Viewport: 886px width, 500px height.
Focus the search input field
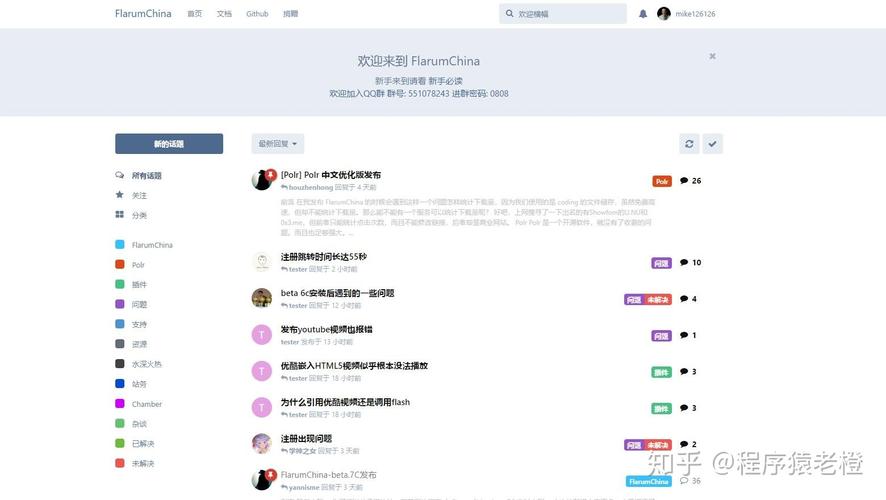point(563,14)
